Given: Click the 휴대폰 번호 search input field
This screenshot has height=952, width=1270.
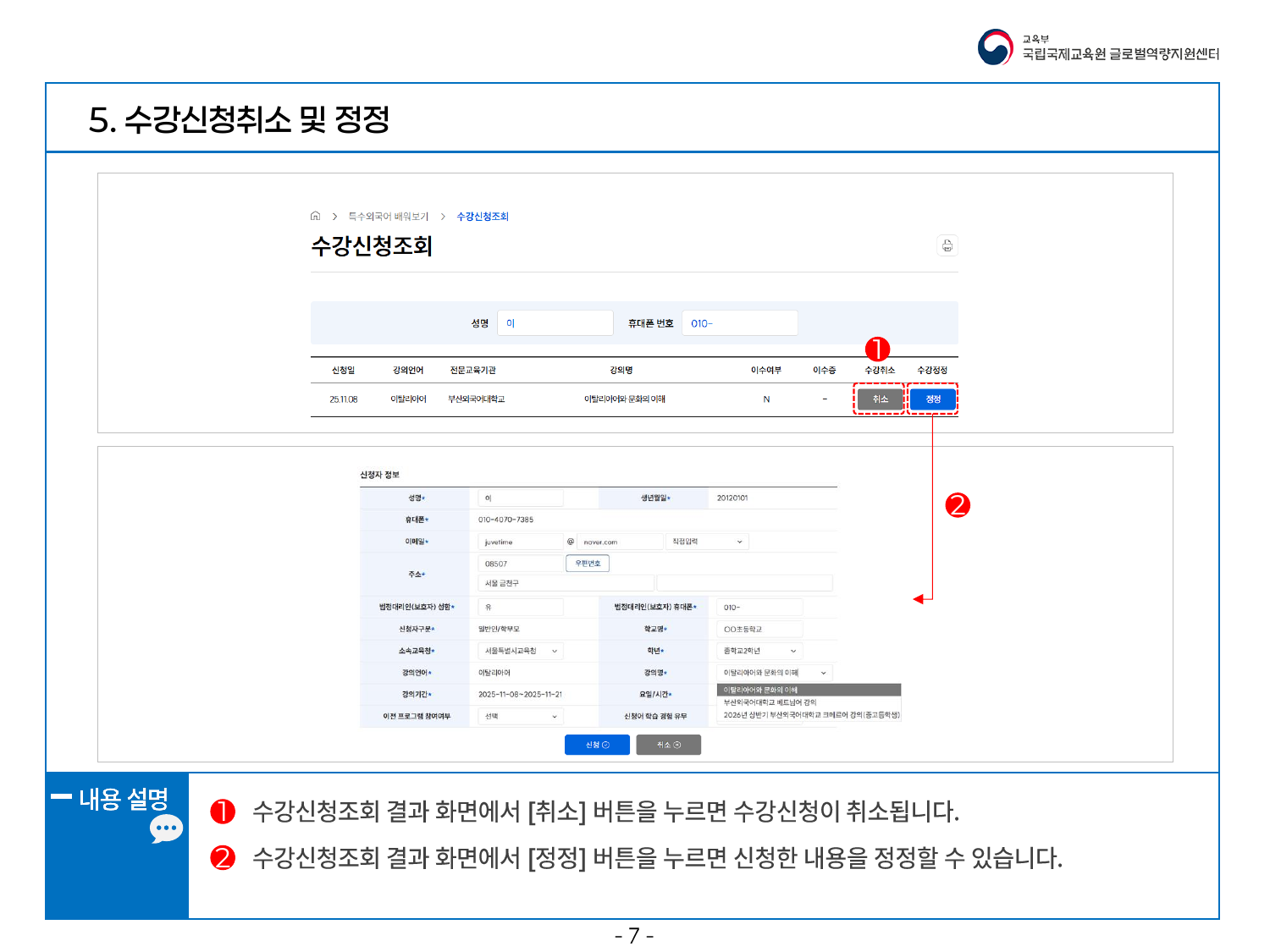Looking at the screenshot, I should pos(739,323).
